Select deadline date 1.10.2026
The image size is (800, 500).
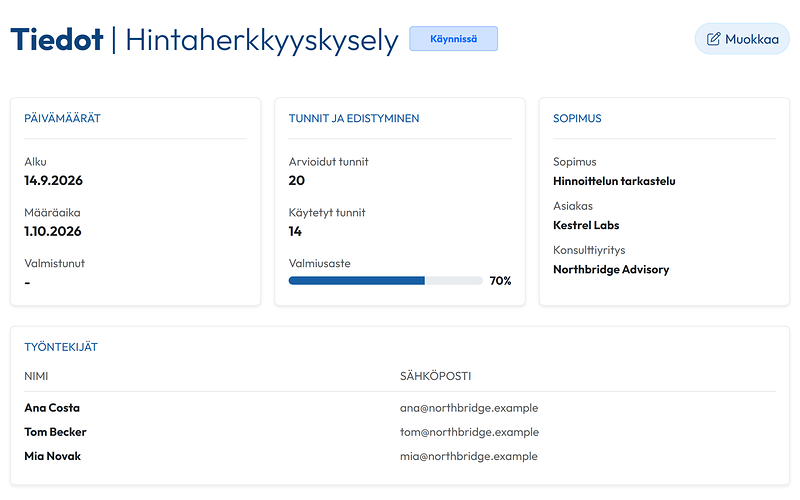(x=53, y=232)
